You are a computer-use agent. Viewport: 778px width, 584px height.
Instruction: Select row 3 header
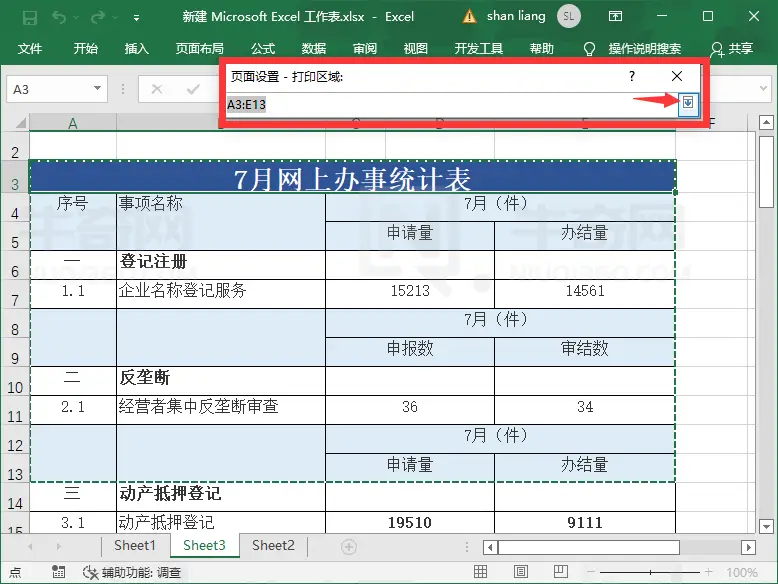coord(15,177)
